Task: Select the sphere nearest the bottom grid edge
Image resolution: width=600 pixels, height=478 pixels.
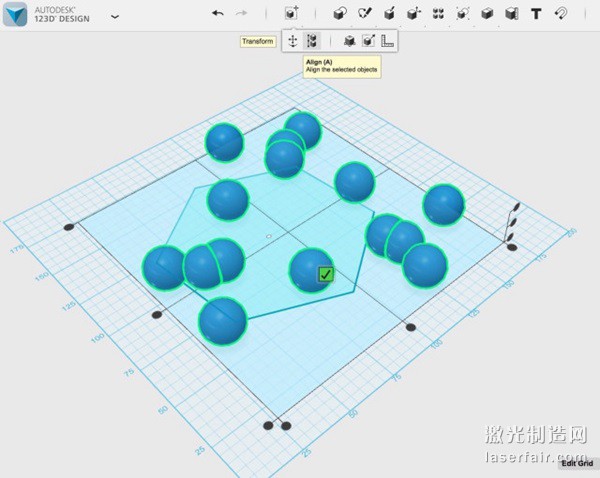Action: tap(222, 321)
